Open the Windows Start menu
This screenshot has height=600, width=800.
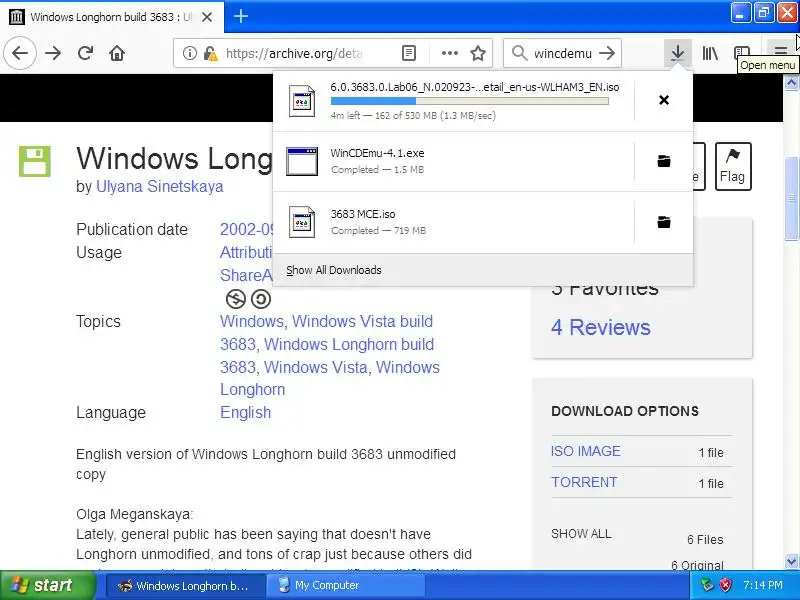pyautogui.click(x=47, y=585)
